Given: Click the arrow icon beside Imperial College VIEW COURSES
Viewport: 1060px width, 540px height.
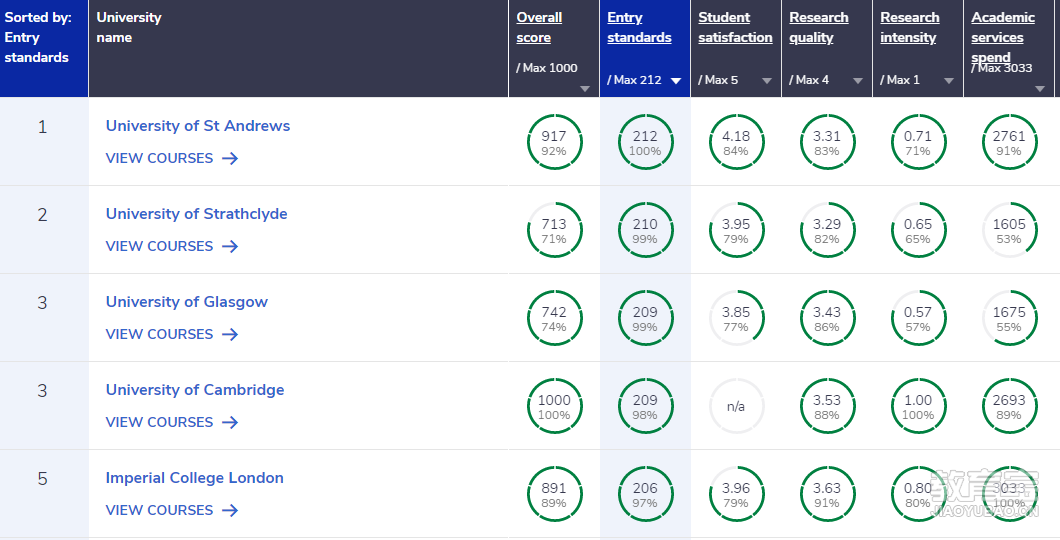Looking at the screenshot, I should click(x=230, y=510).
